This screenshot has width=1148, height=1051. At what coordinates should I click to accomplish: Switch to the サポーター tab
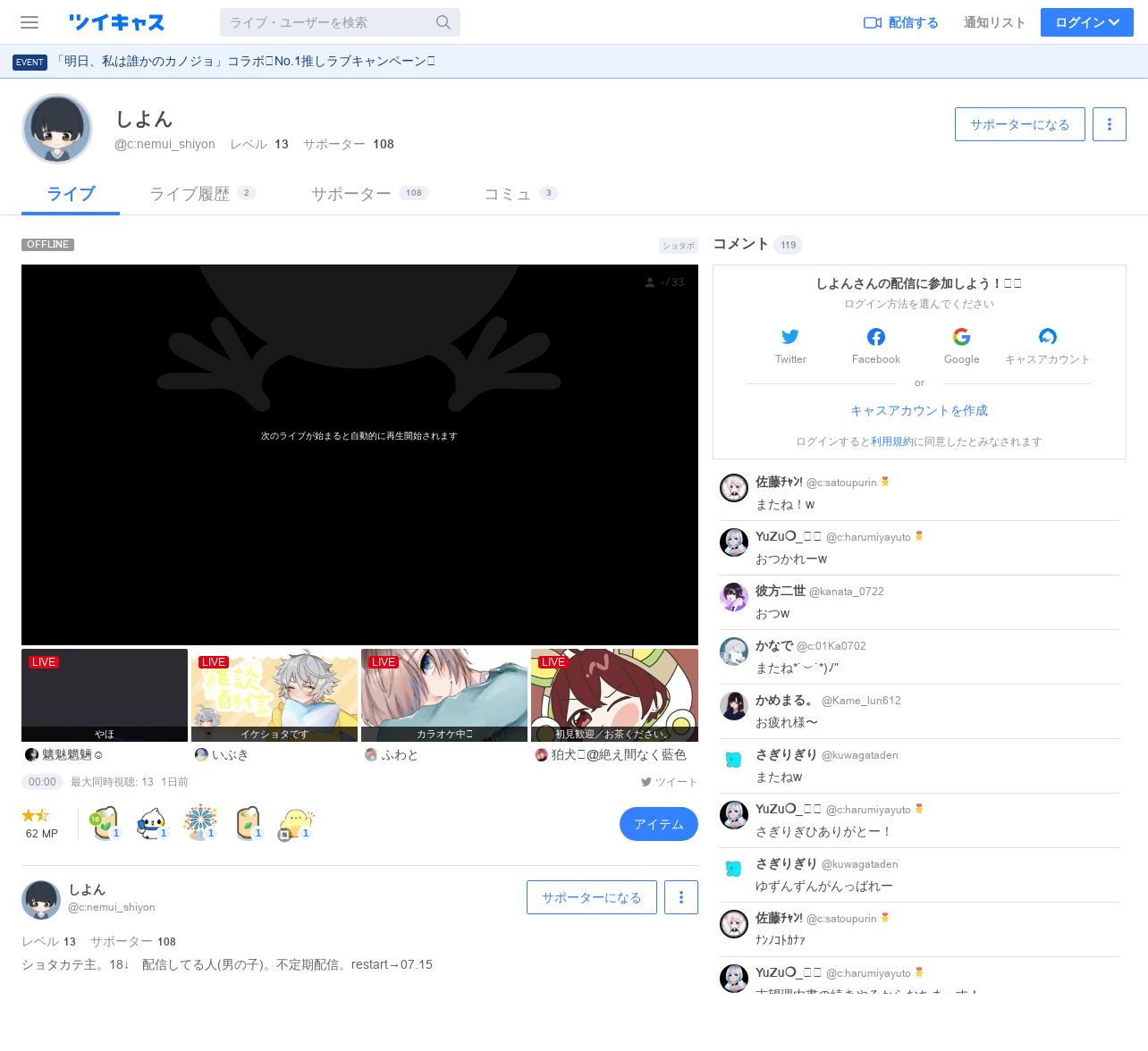(369, 194)
